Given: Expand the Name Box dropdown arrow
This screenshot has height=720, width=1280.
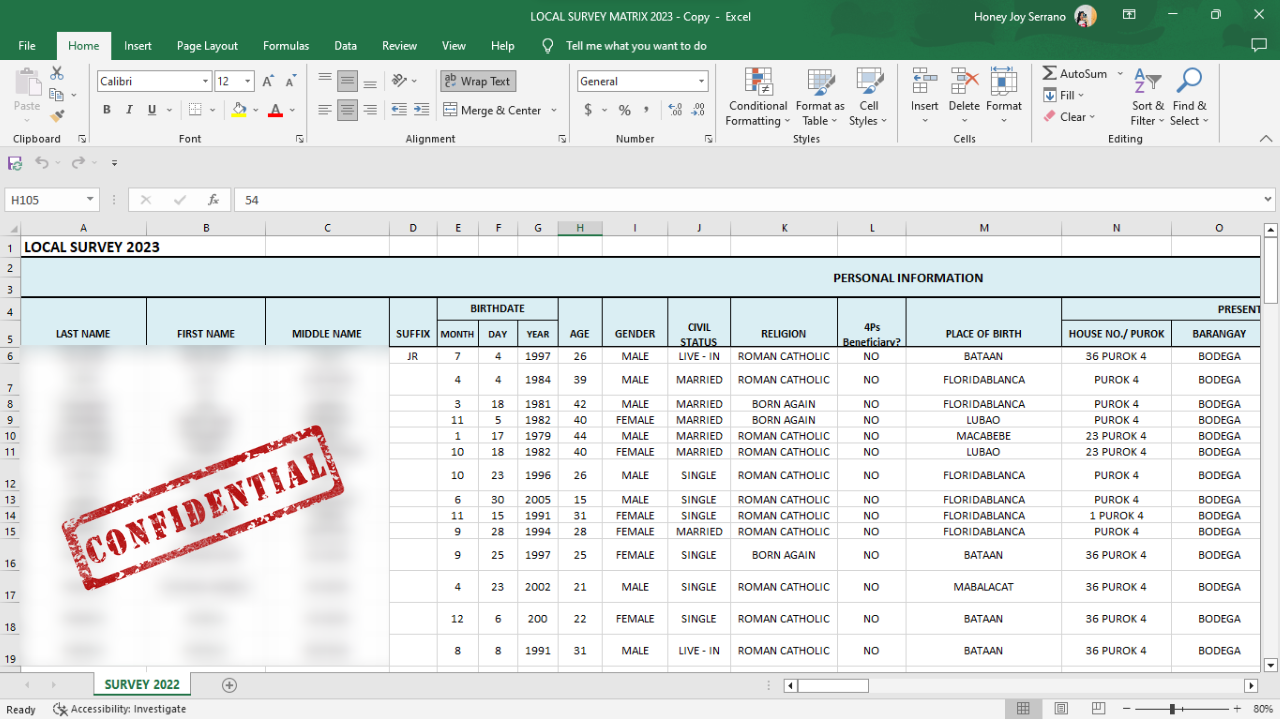Looking at the screenshot, I should coord(90,200).
